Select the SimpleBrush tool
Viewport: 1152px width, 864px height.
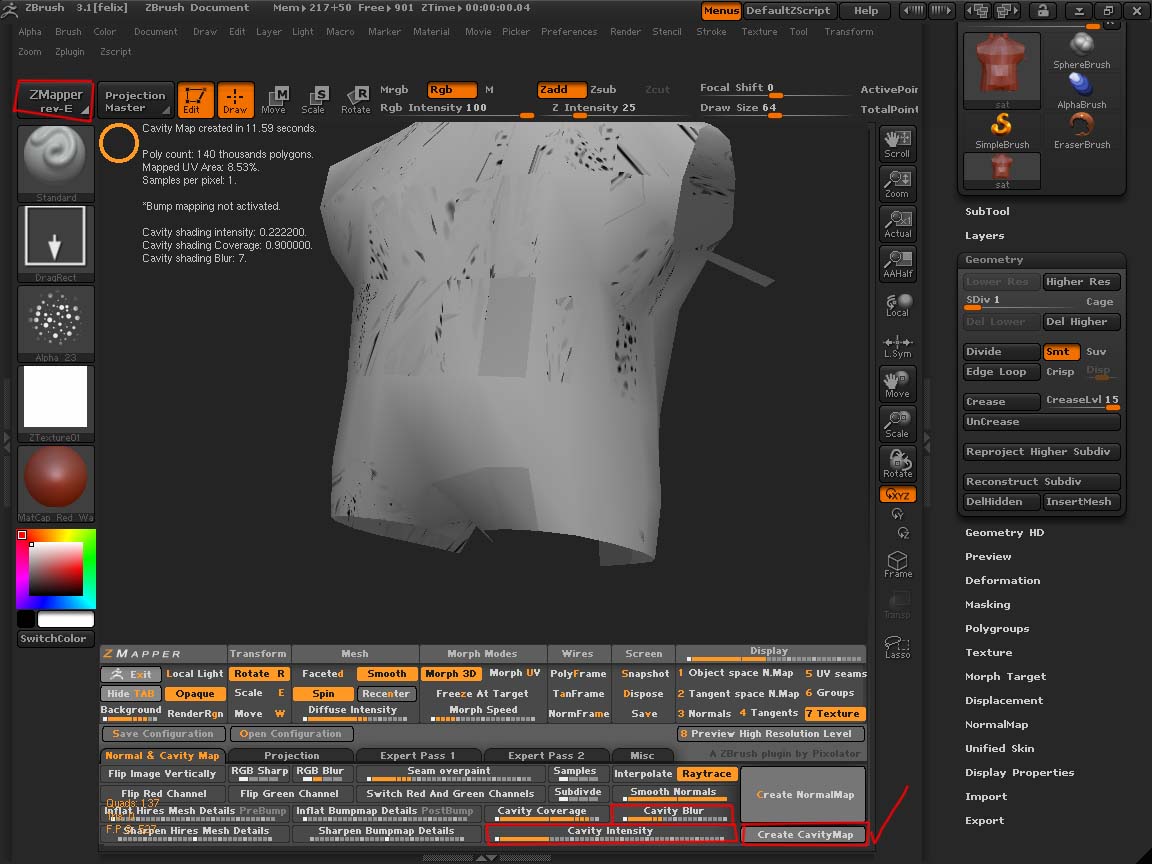pyautogui.click(x=1001, y=131)
